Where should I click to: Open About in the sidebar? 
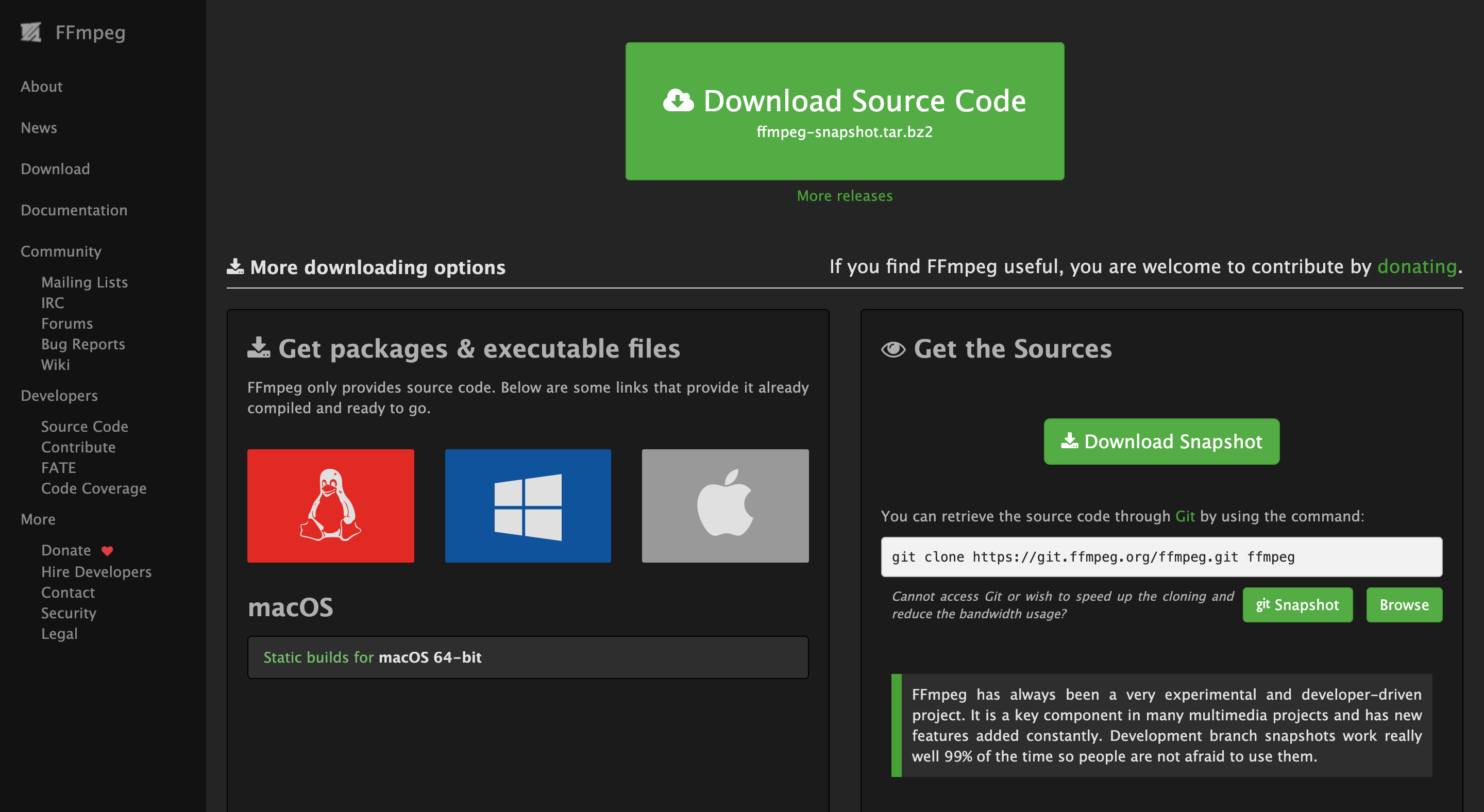[x=41, y=87]
